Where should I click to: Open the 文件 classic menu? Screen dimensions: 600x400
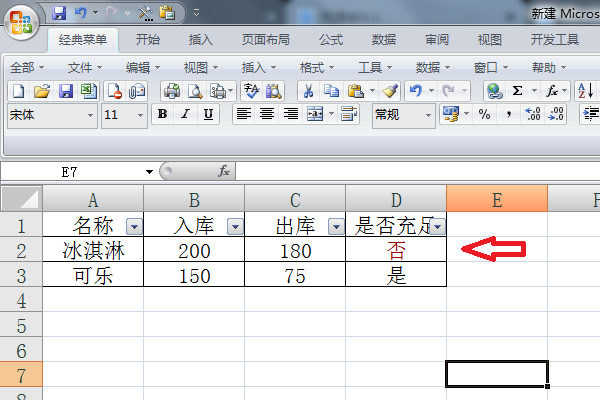coord(85,68)
